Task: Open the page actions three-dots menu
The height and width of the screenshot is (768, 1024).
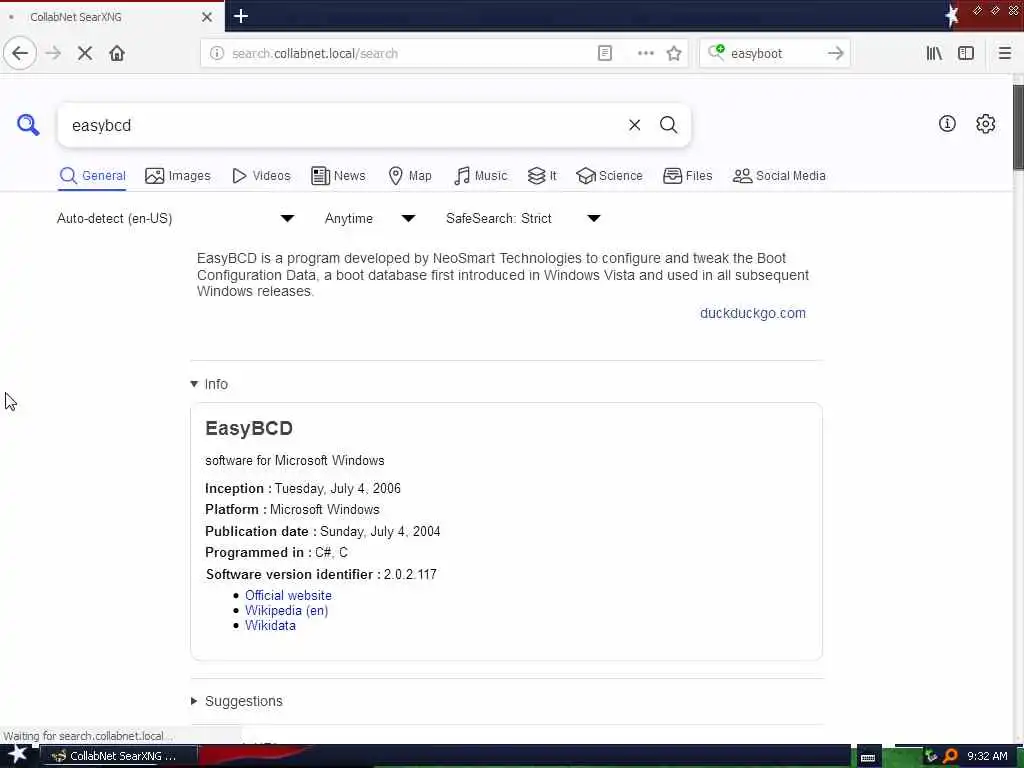Action: coord(645,54)
